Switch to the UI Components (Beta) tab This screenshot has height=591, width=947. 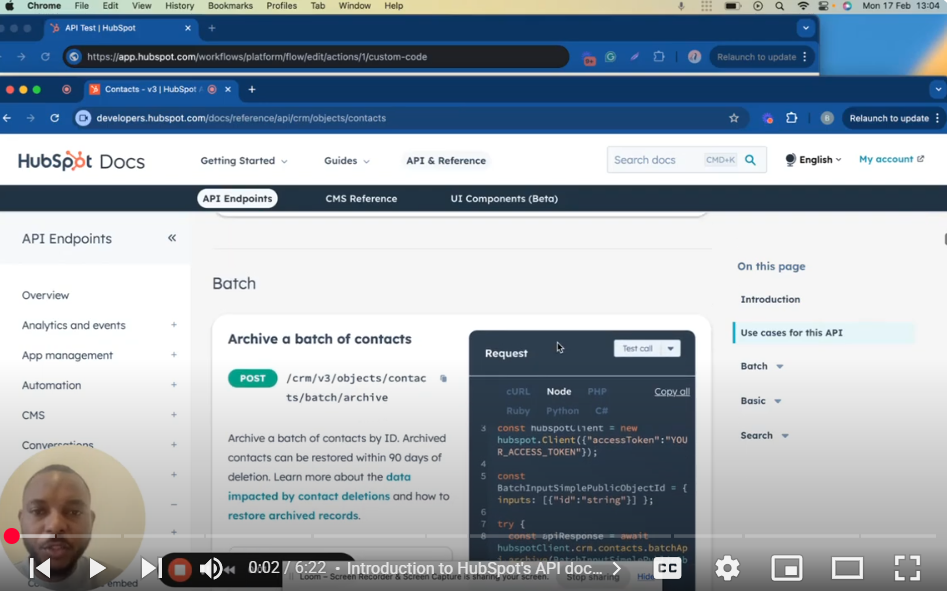[504, 199]
